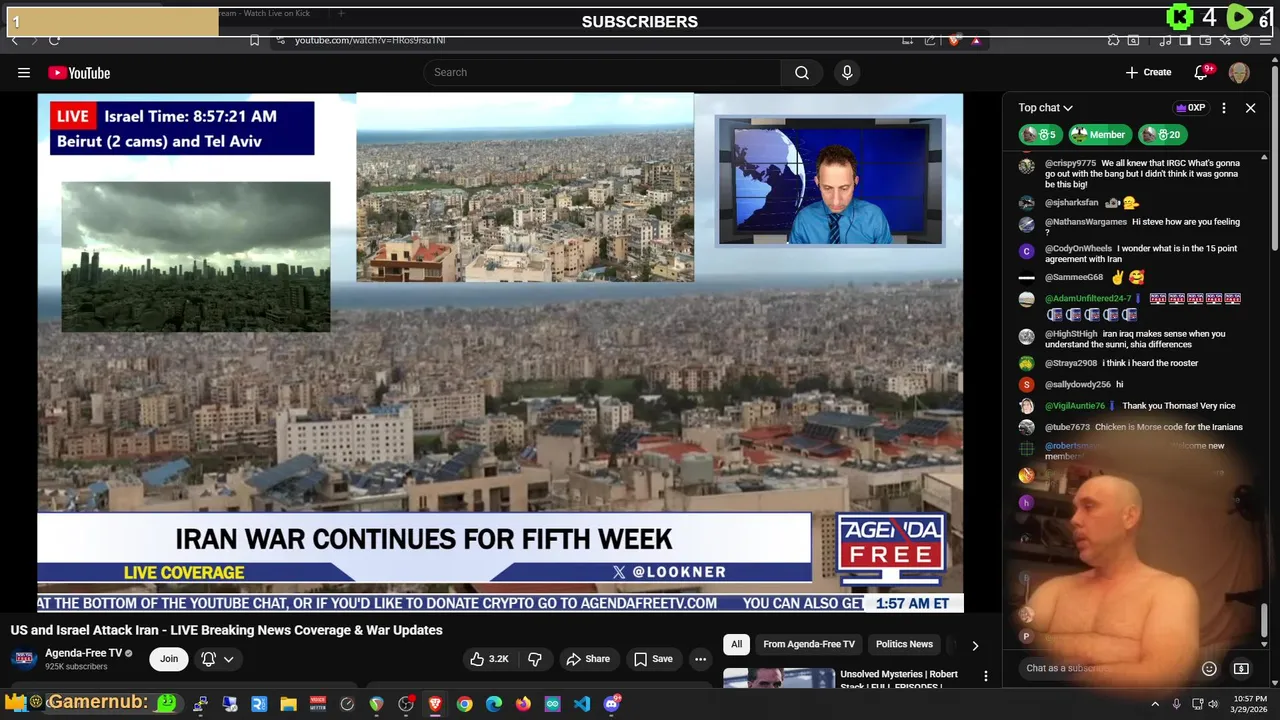1280x720 pixels.
Task: Open the 0XP crown points badge
Action: tap(1190, 108)
